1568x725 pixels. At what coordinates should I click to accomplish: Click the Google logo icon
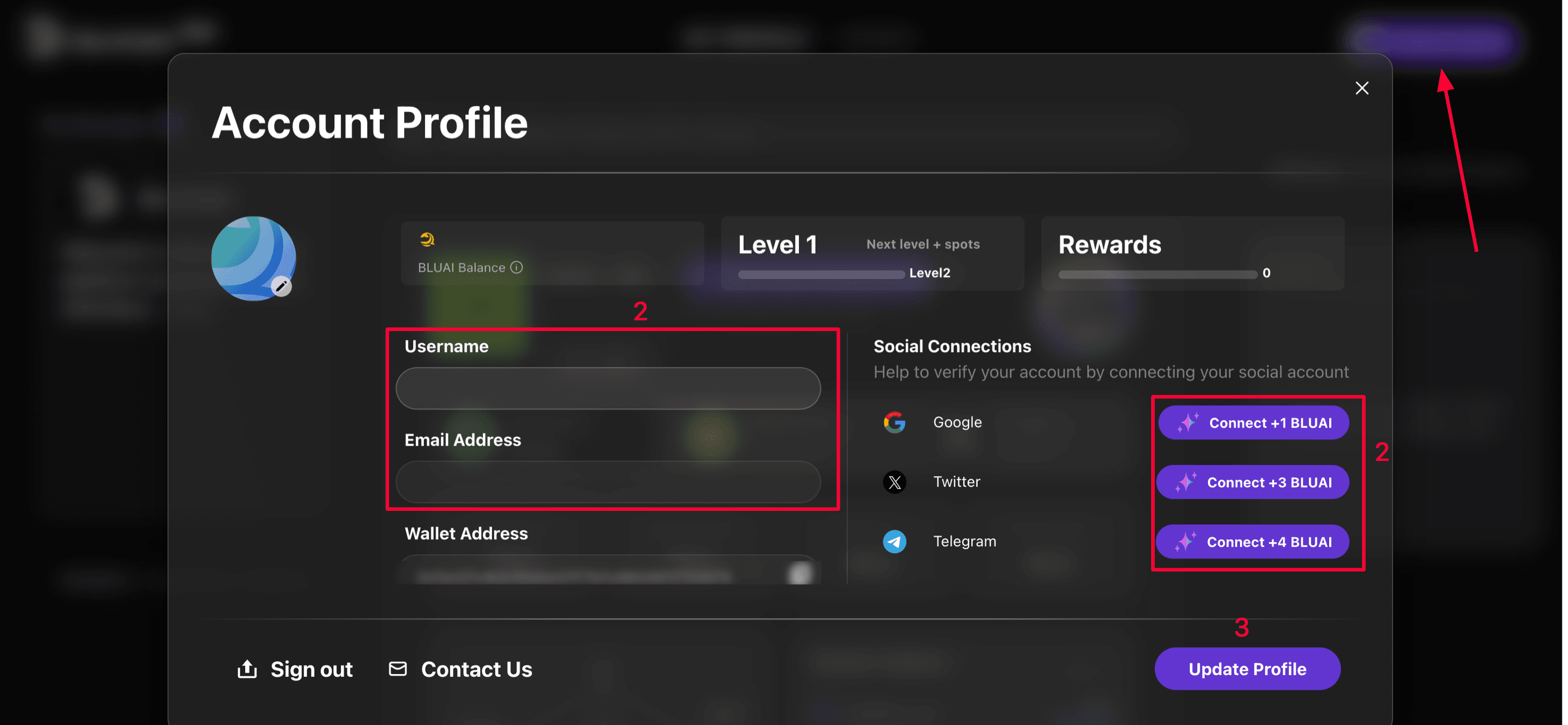click(x=894, y=422)
